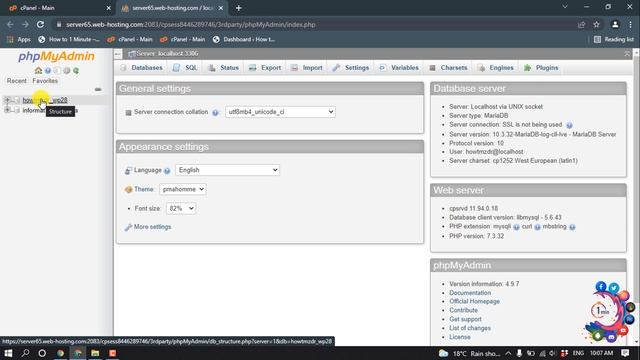The image size is (640, 360).
Task: Click help icon next to Language label
Action: point(167,171)
